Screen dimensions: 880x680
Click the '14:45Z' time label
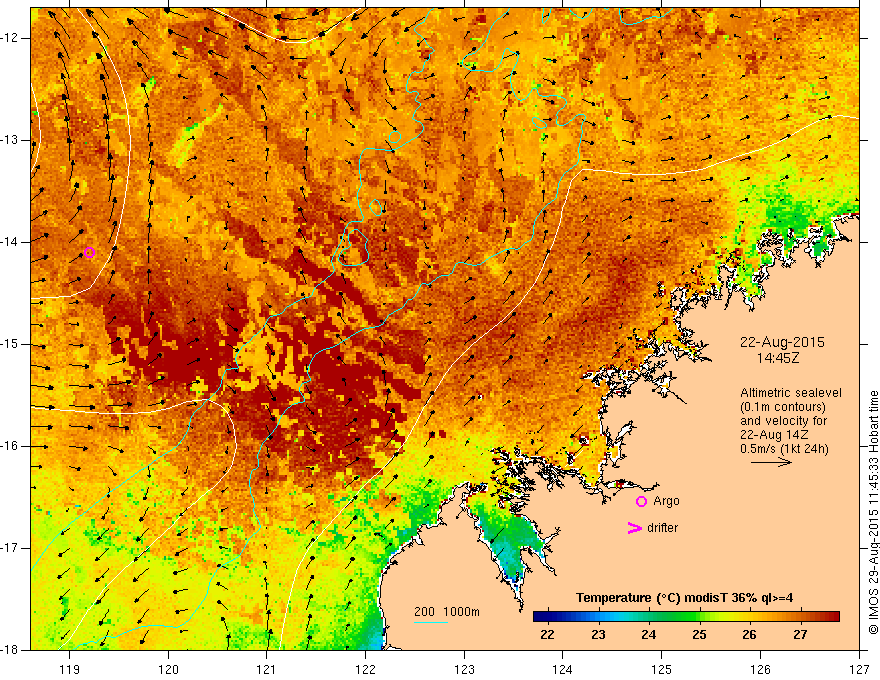(777, 358)
